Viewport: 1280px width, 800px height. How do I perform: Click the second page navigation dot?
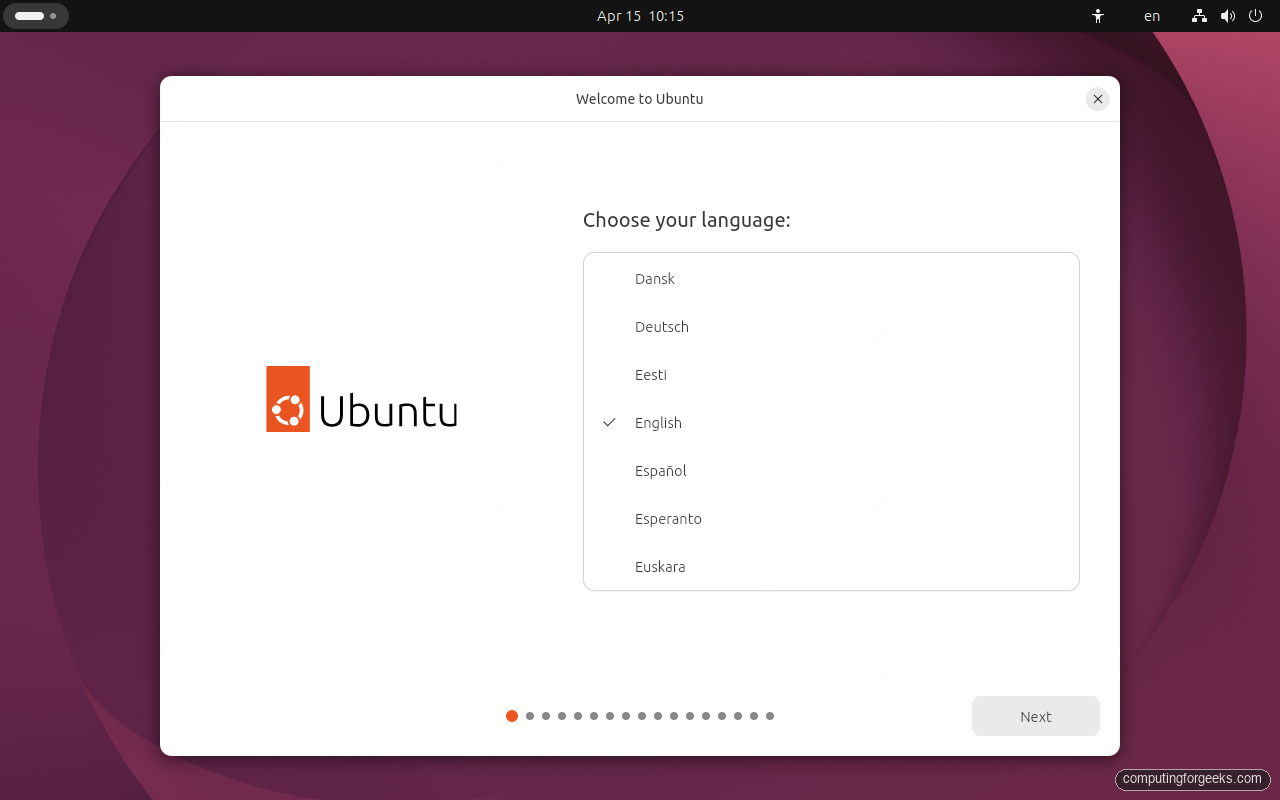click(529, 716)
